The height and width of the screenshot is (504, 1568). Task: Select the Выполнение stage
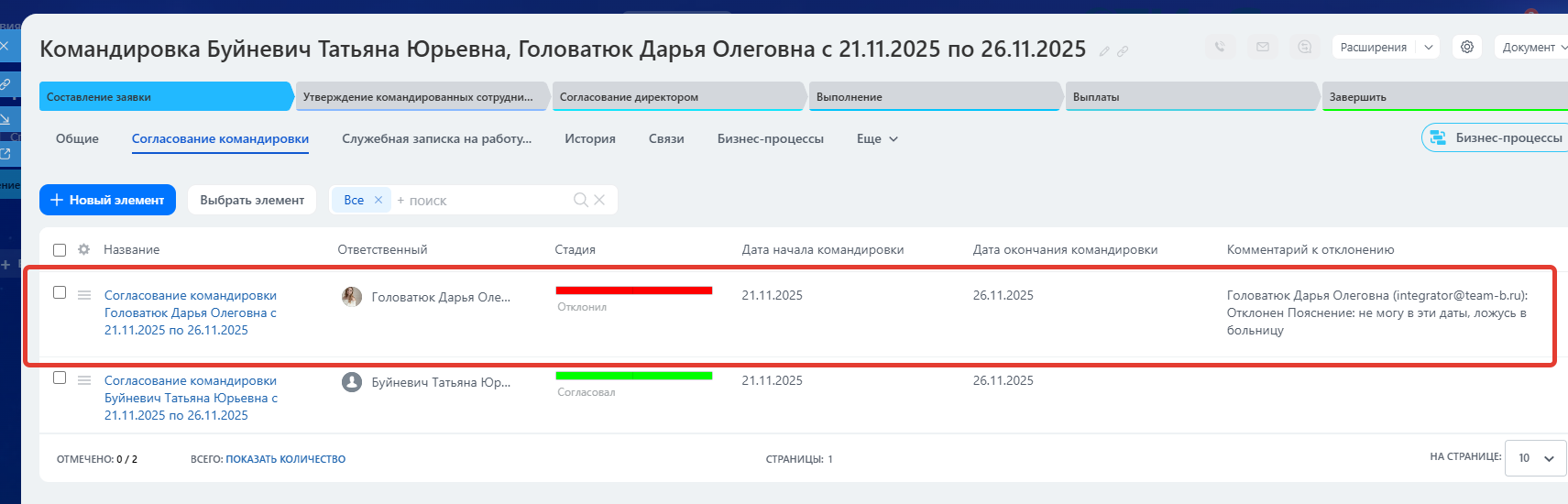[936, 96]
